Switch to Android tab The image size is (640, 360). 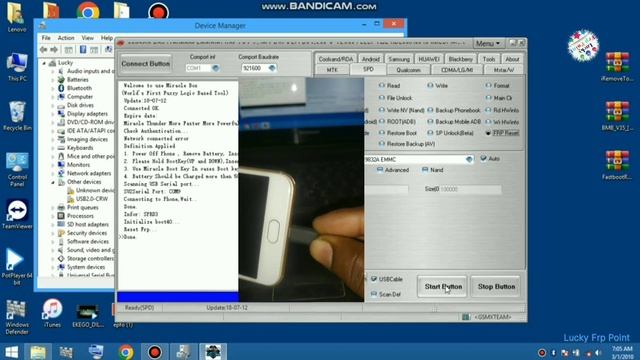[371, 59]
